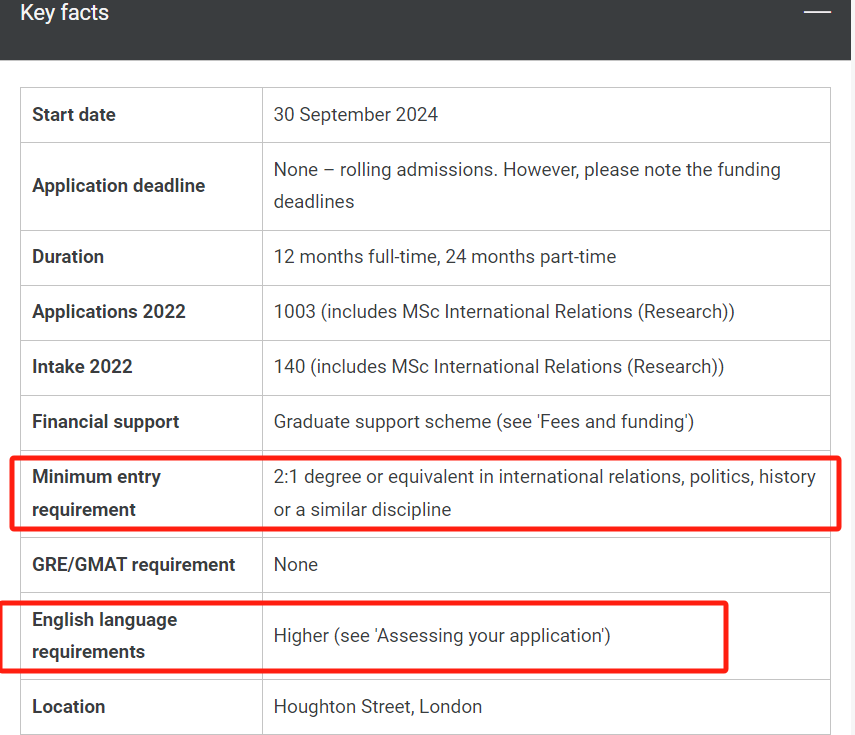This screenshot has width=855, height=735.
Task: Click the Application deadline row label
Action: [118, 186]
